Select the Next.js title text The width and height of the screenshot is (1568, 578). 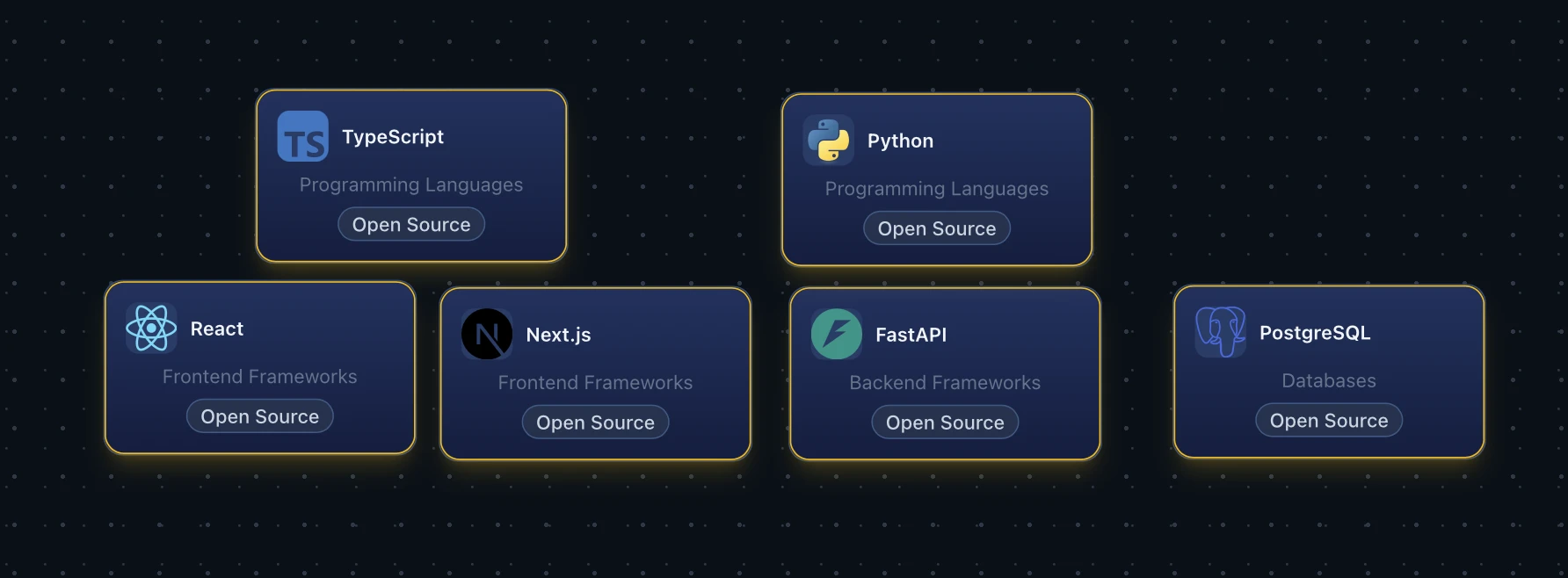point(558,336)
